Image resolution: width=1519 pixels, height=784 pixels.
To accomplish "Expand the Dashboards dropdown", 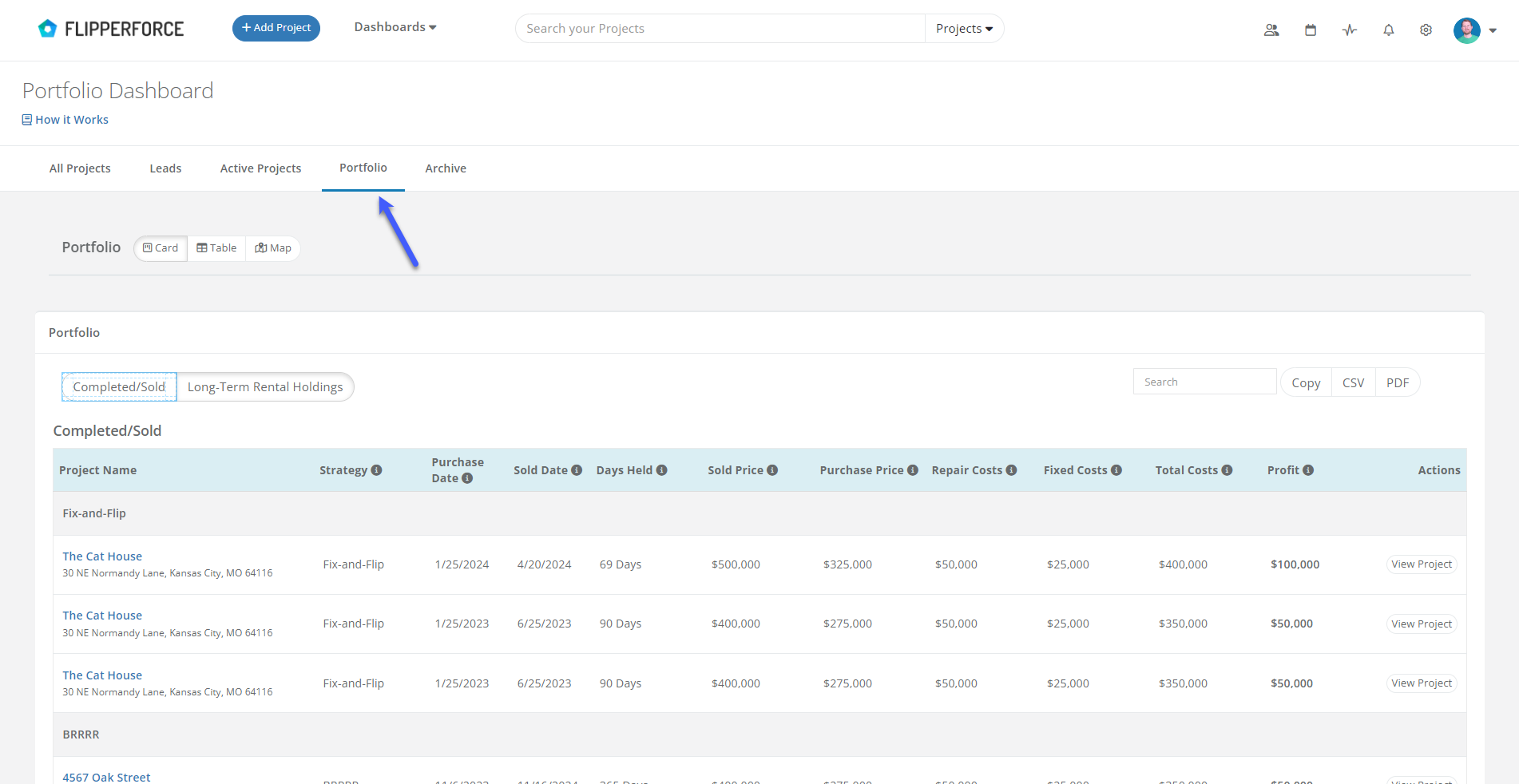I will tap(395, 27).
